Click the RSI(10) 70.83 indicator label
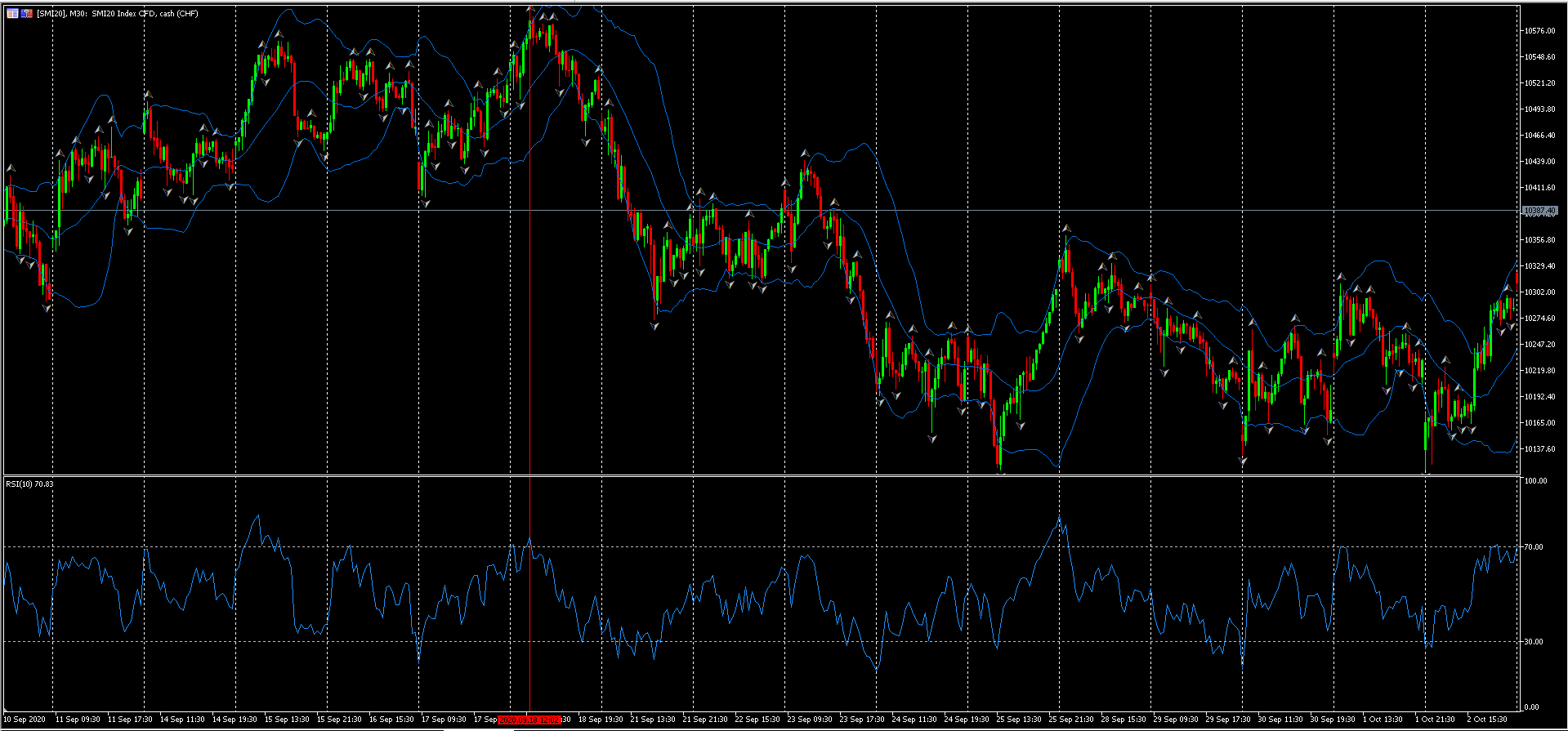This screenshot has width=1568, height=731. (29, 484)
